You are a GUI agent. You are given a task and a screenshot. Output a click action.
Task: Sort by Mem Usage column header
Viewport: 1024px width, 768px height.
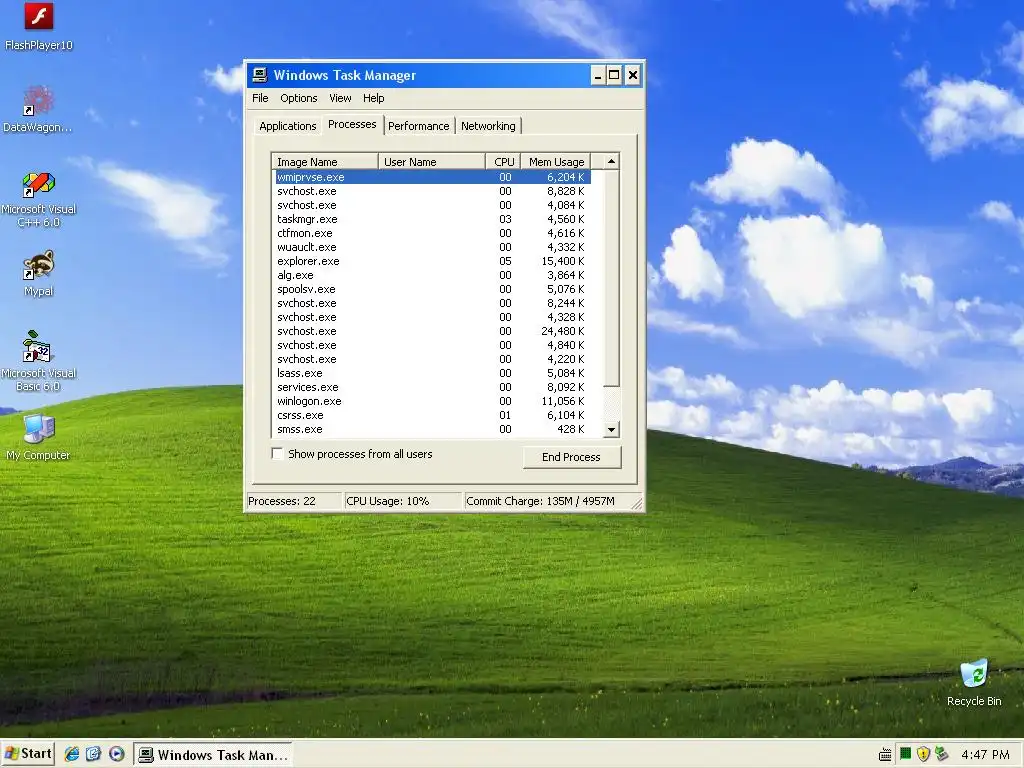coord(556,161)
